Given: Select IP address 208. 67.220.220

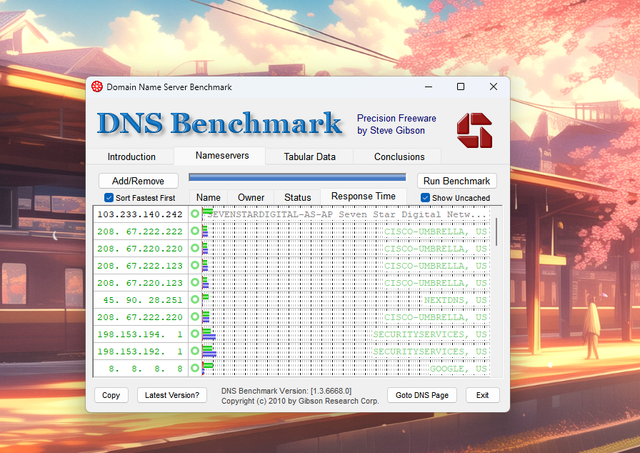Looking at the screenshot, I should click(x=140, y=249).
